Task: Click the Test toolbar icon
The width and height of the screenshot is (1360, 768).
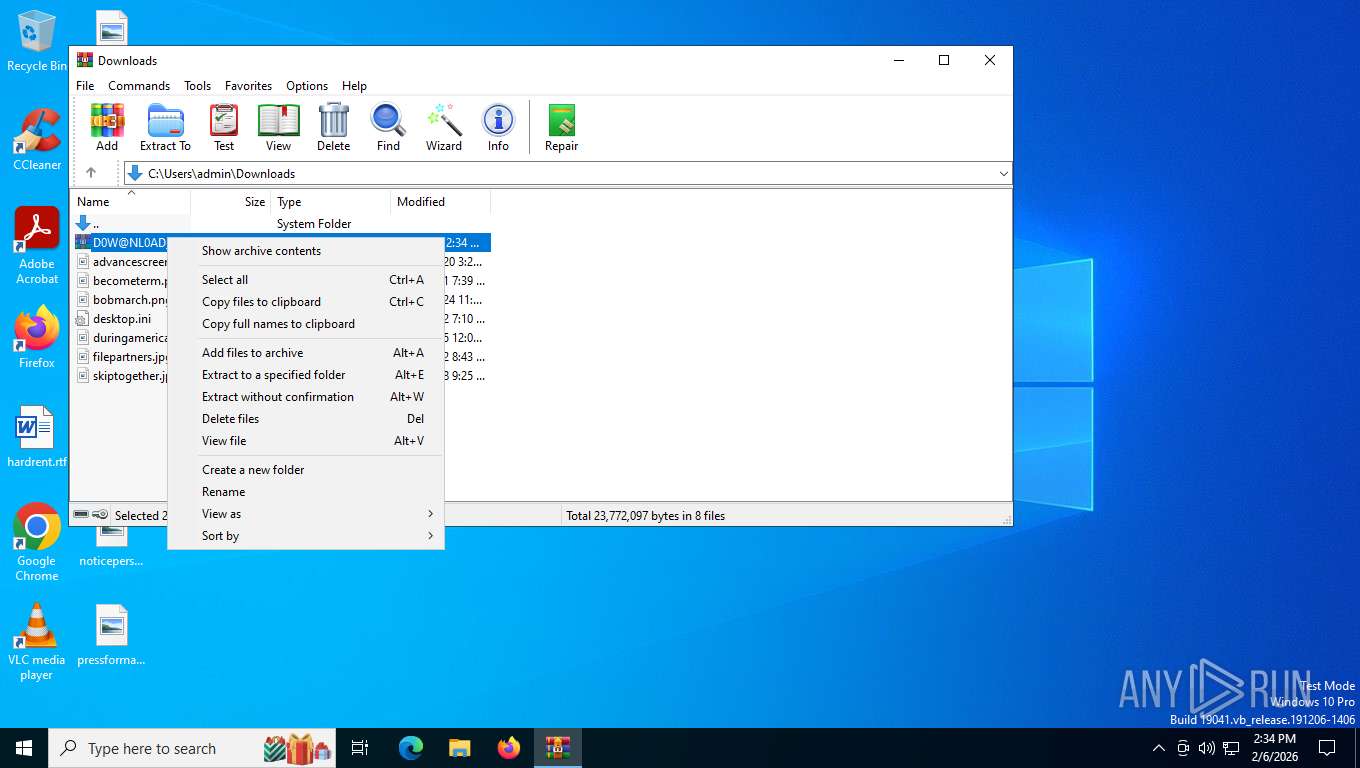Action: click(x=224, y=127)
